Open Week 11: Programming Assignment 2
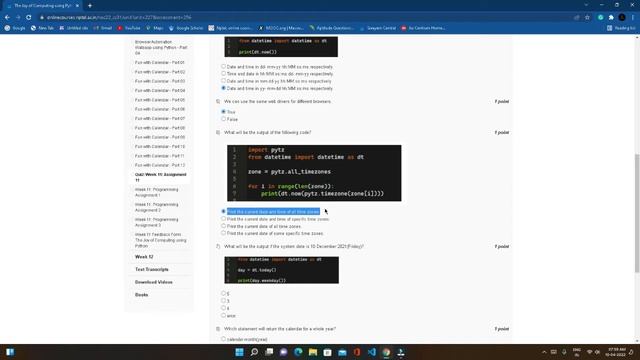Screen dimensions: 640x360 click(157, 207)
